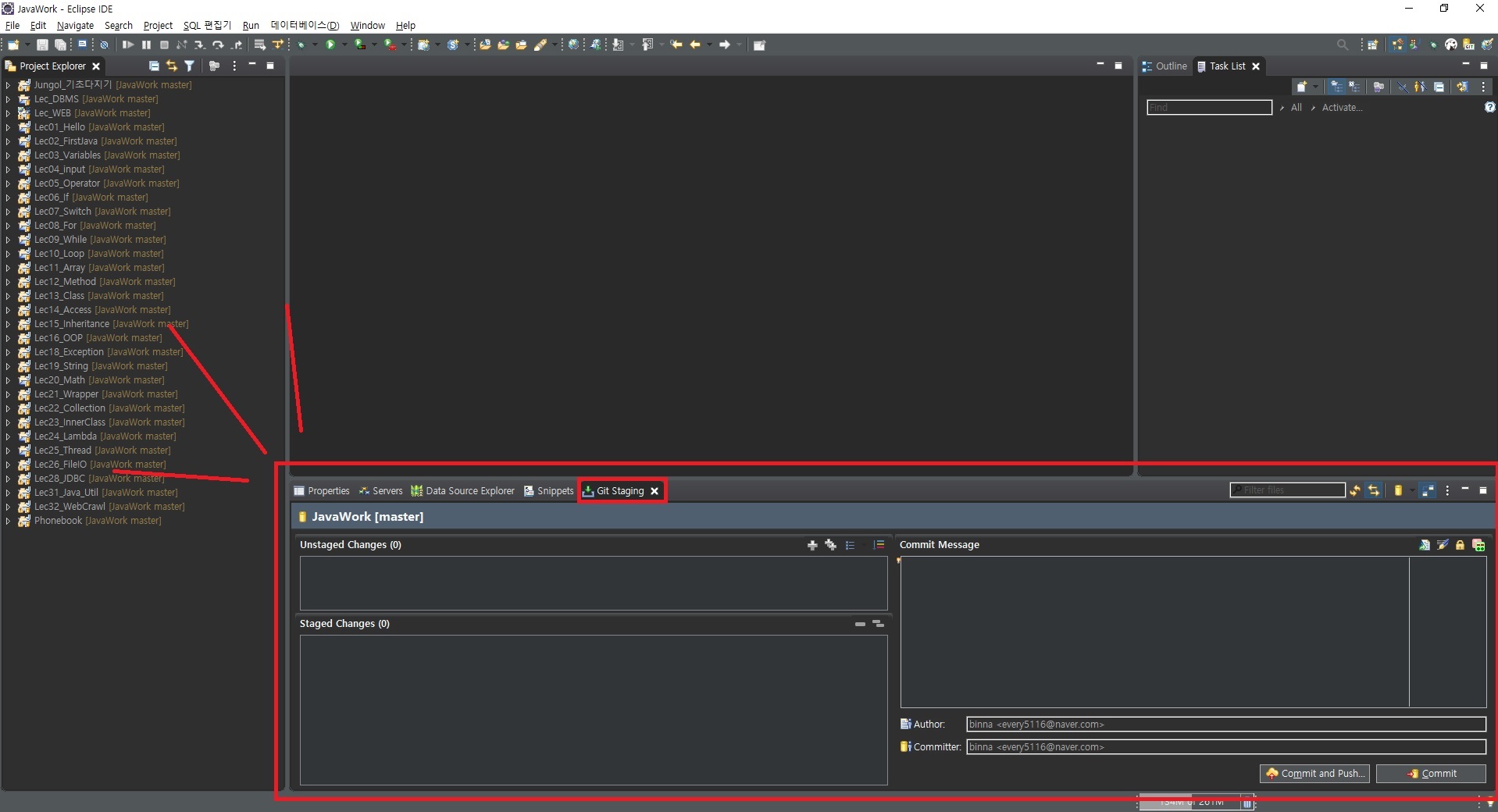The image size is (1498, 812).
Task: Switch to Data Source Explorer tab
Action: pyautogui.click(x=462, y=490)
